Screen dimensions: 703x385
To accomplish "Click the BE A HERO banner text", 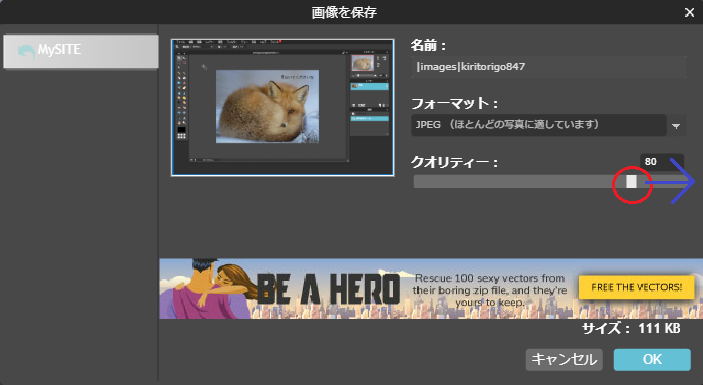I will click(329, 289).
